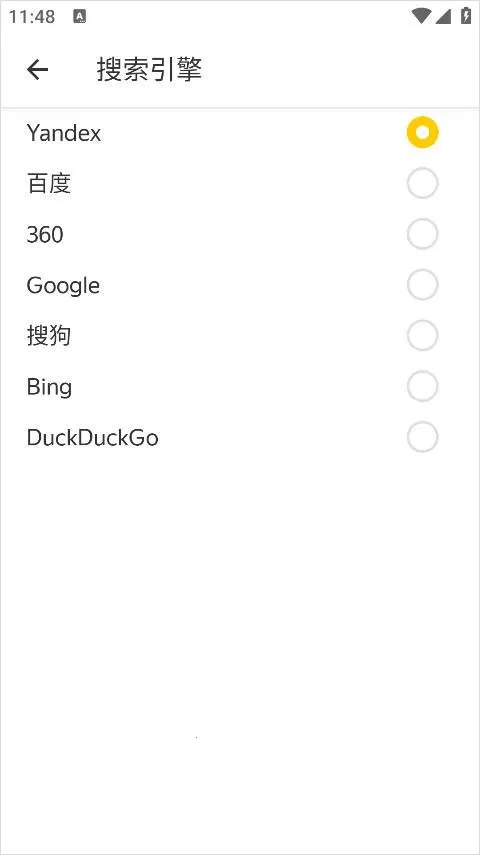
Task: Choose the DuckDuckGo list entry label
Action: pyautogui.click(x=93, y=437)
